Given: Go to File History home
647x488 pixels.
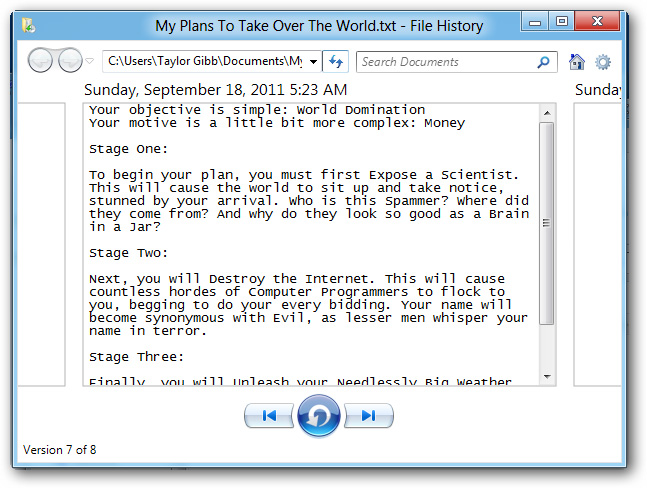Looking at the screenshot, I should click(x=577, y=62).
